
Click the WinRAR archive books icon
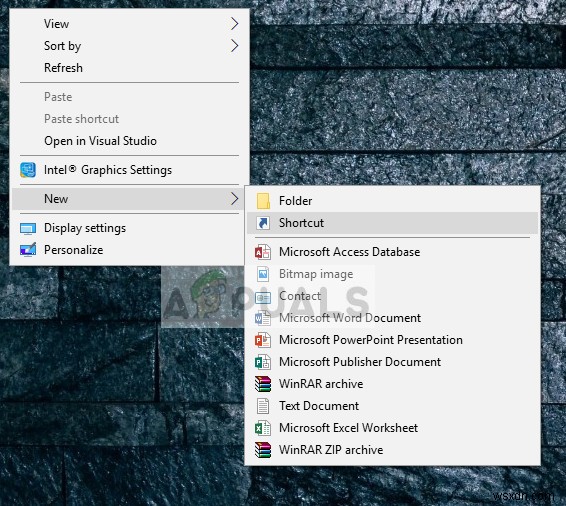click(x=263, y=384)
